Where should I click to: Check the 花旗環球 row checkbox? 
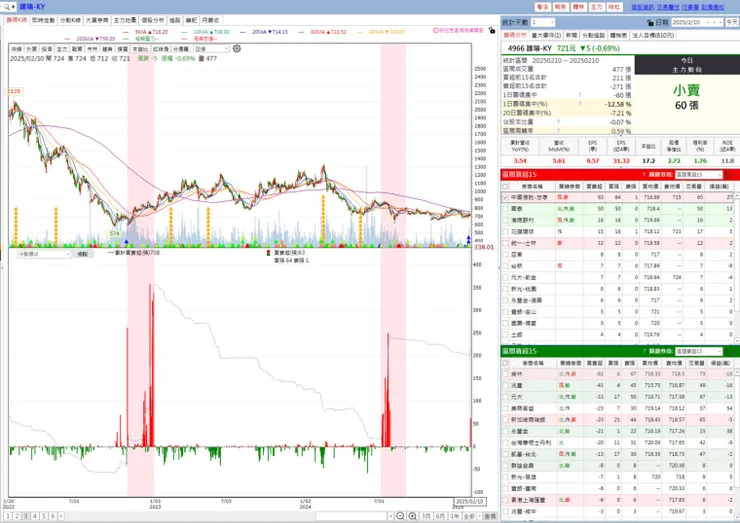coord(505,232)
